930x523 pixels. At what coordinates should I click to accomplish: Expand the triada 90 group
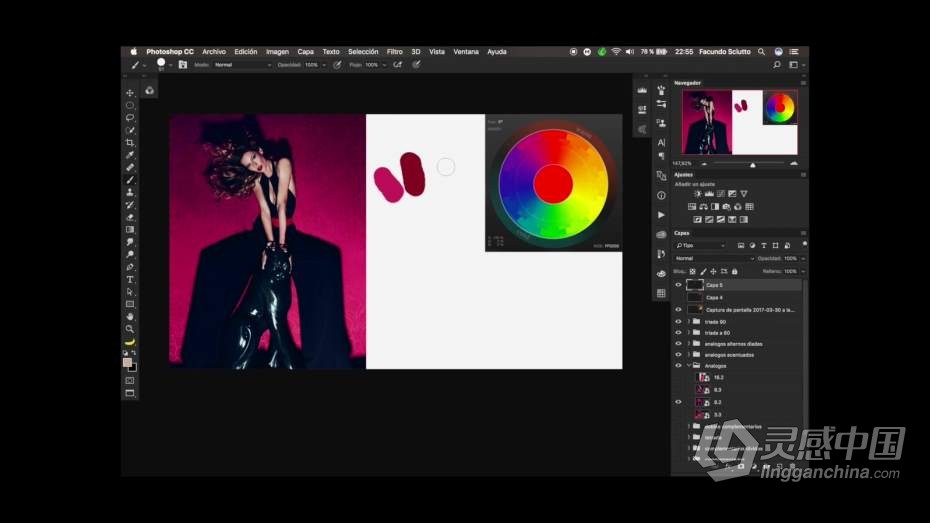pos(689,322)
